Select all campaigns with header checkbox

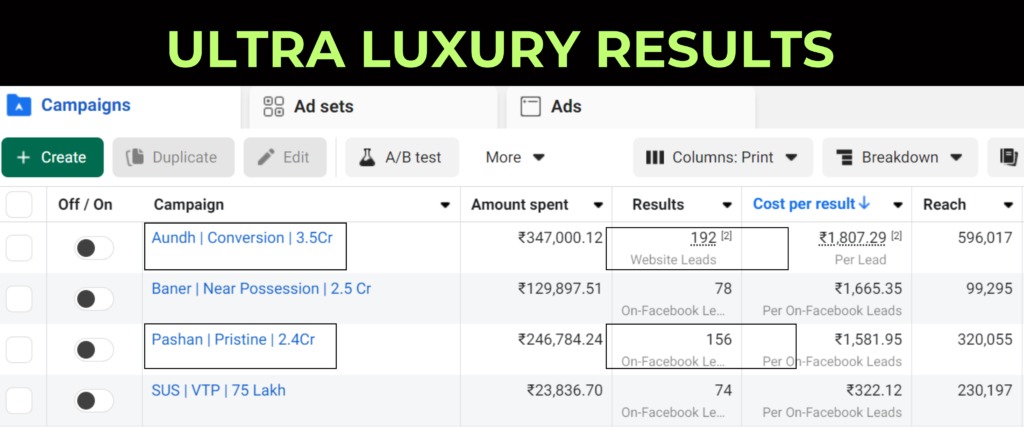point(19,205)
